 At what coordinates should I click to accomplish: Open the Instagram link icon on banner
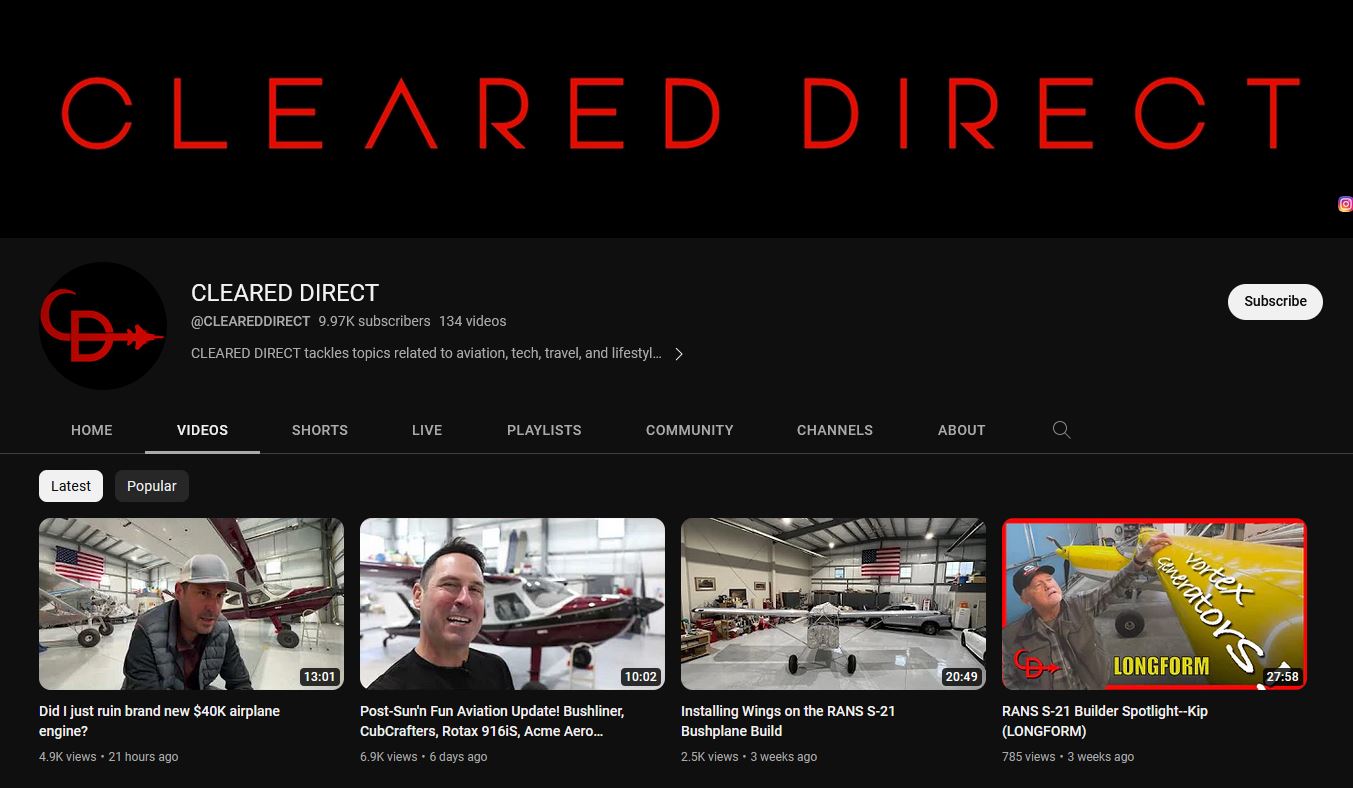(x=1345, y=204)
